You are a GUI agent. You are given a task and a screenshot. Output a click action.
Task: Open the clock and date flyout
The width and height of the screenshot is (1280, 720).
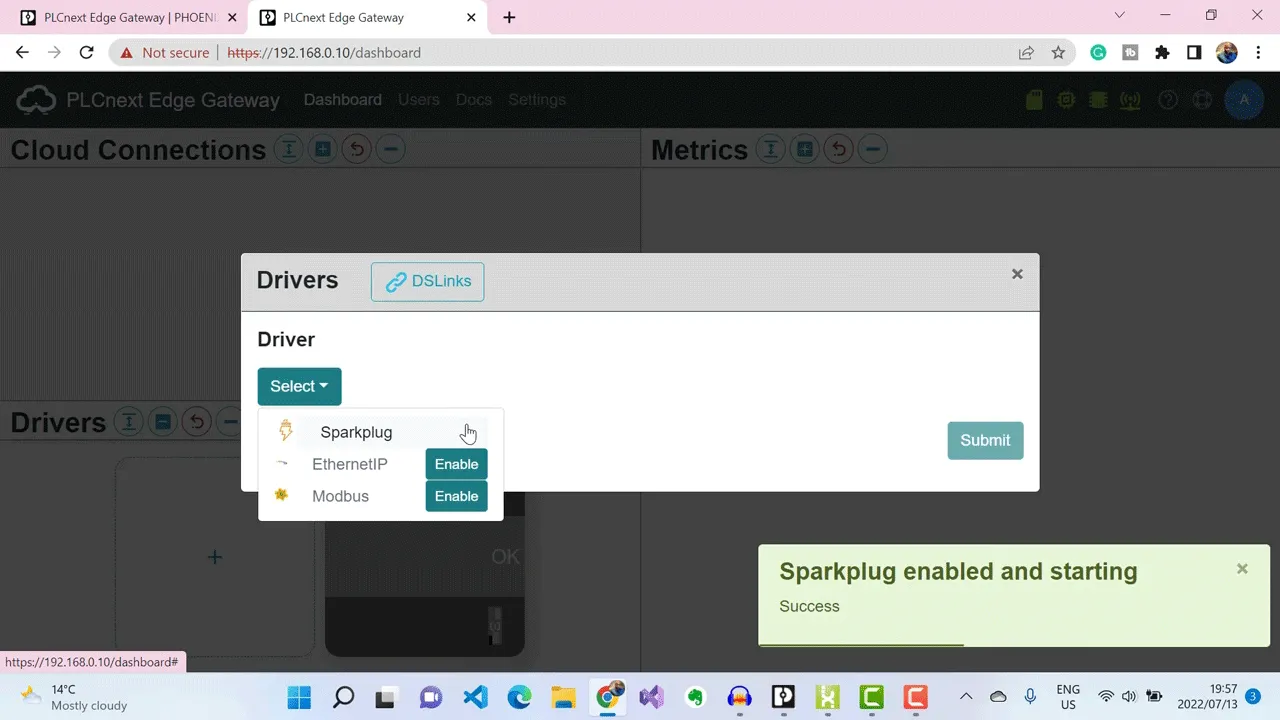1208,697
